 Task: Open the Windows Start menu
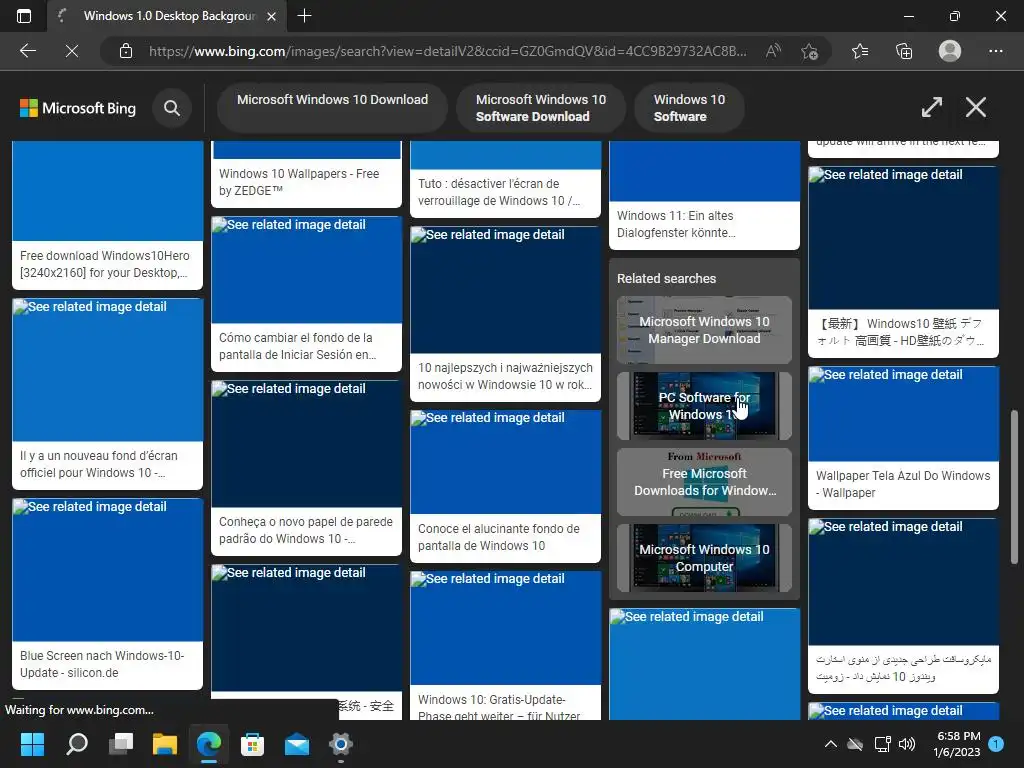pyautogui.click(x=32, y=743)
